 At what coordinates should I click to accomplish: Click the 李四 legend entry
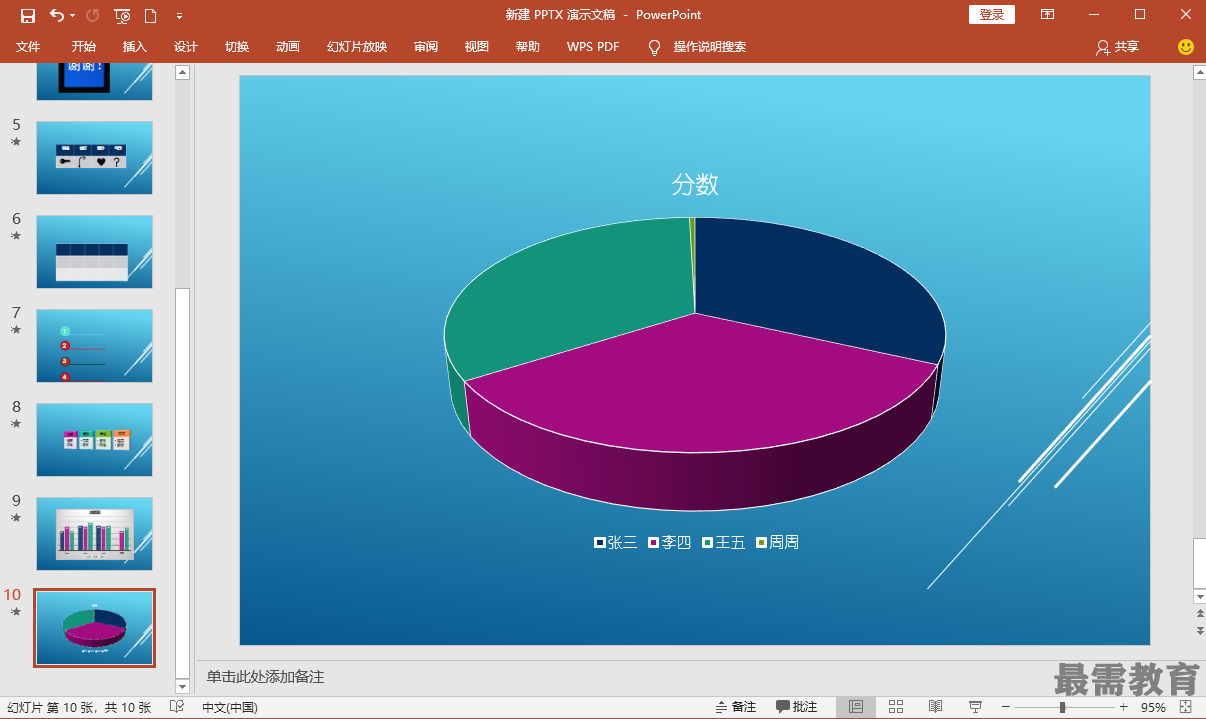pos(669,543)
